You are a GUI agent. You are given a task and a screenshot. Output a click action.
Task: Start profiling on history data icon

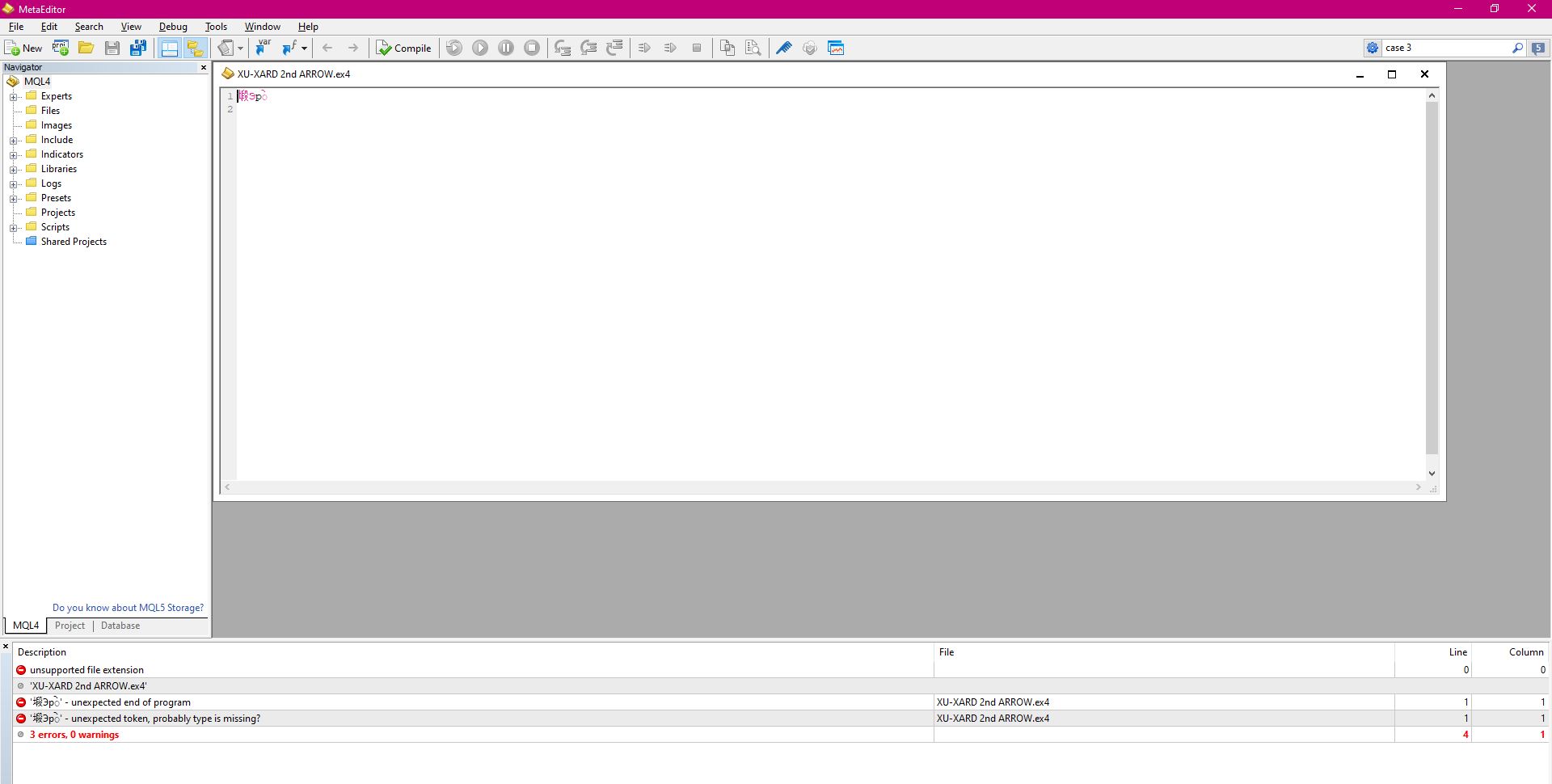pos(670,48)
